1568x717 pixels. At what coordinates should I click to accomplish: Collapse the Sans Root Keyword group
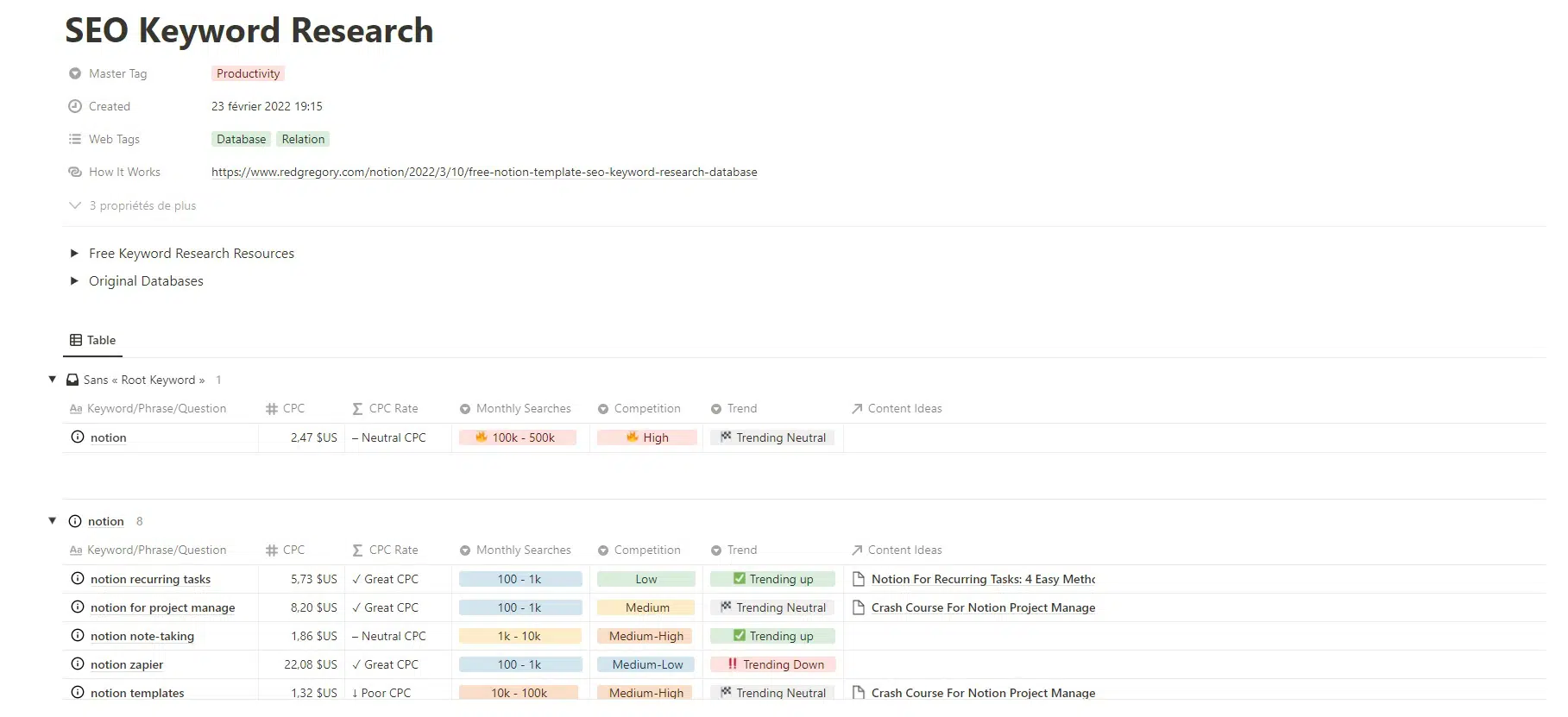[x=53, y=380]
